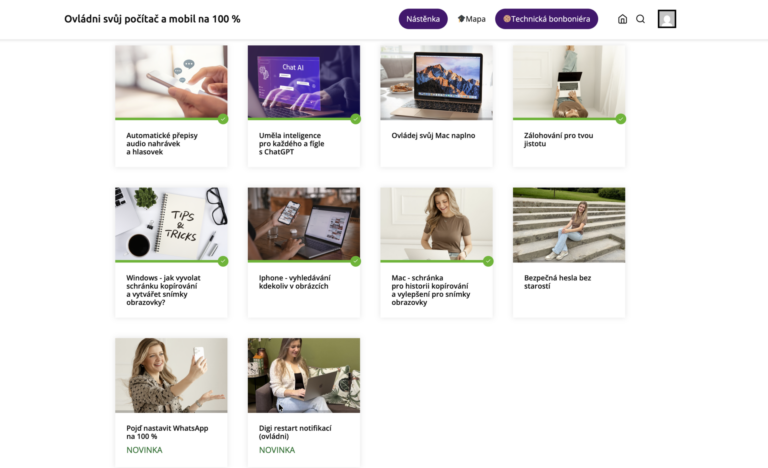This screenshot has height=468, width=768.
Task: Click the green checkmark on the iPhone vyhledávání card
Action: point(356,261)
